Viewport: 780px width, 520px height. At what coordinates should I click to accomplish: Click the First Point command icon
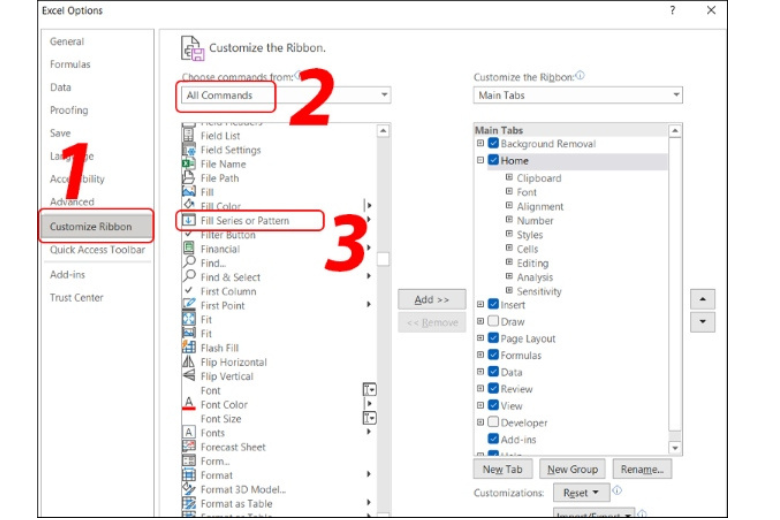click(189, 305)
